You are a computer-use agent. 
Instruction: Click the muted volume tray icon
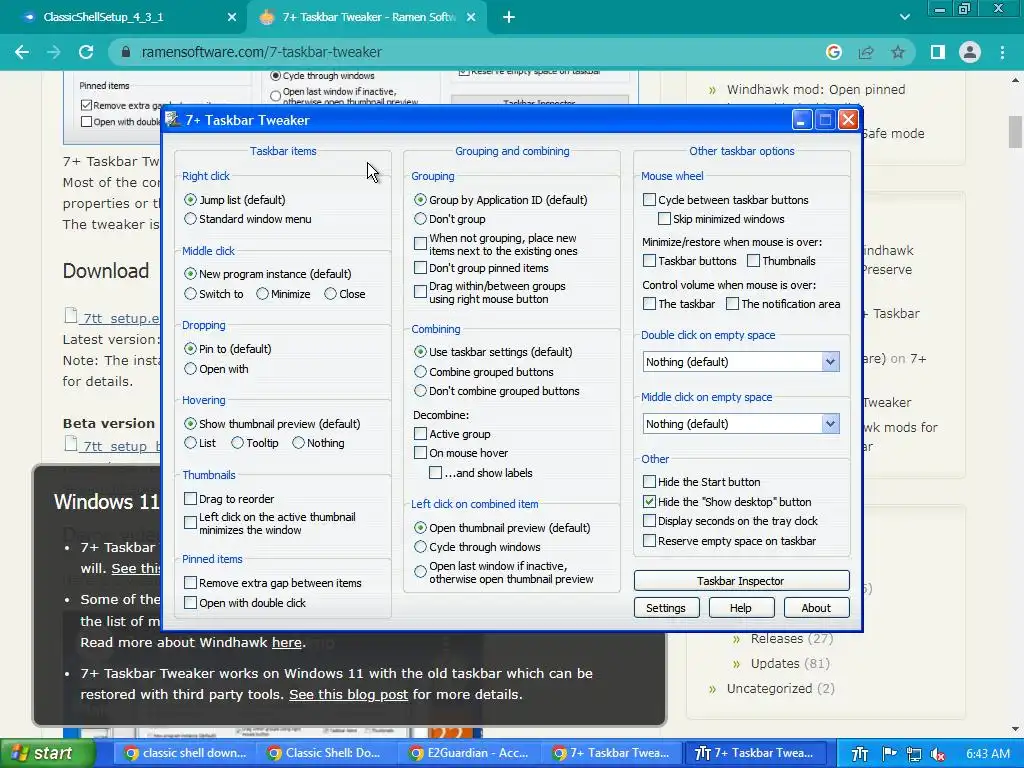coord(938,754)
